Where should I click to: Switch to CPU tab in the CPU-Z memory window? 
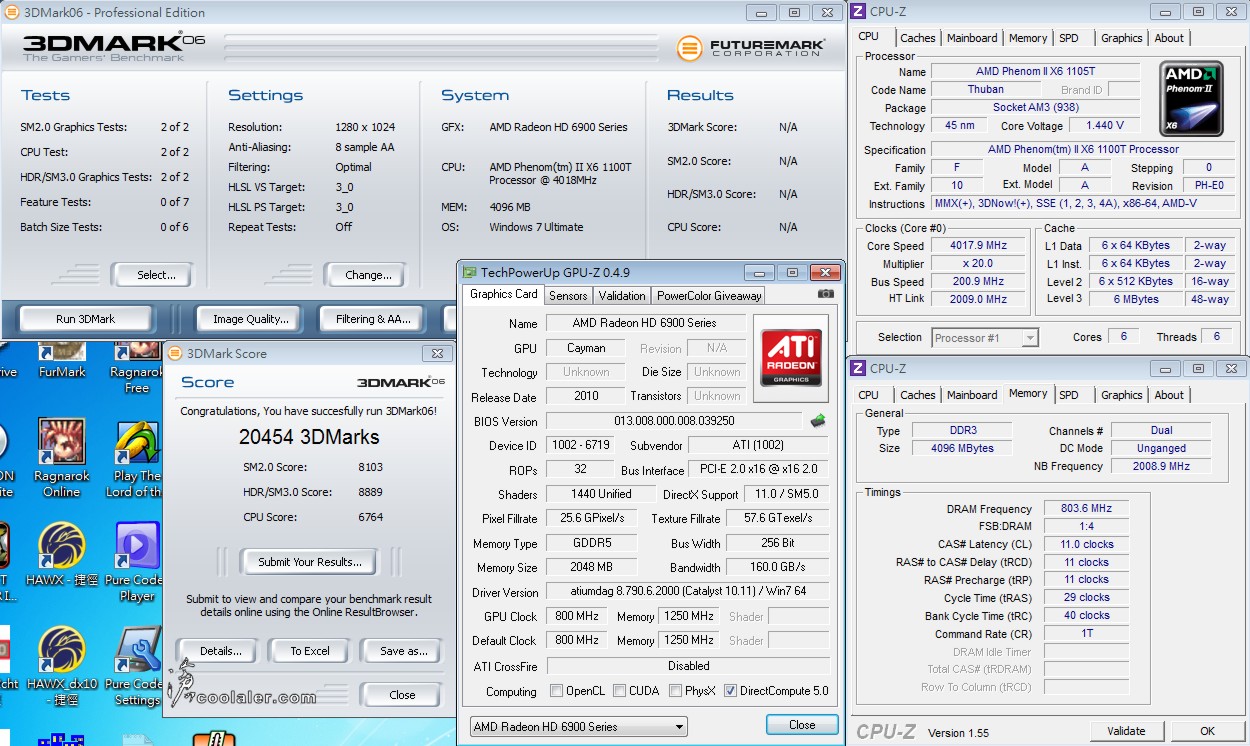point(868,395)
